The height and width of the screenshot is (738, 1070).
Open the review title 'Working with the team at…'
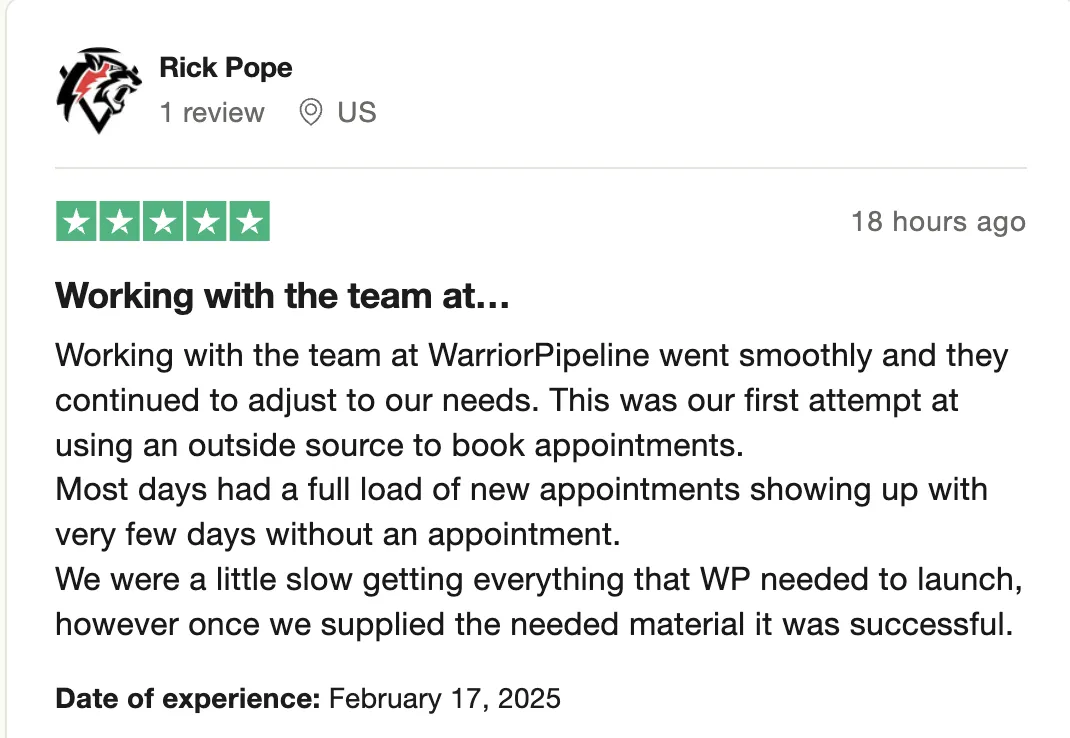pyautogui.click(x=283, y=296)
